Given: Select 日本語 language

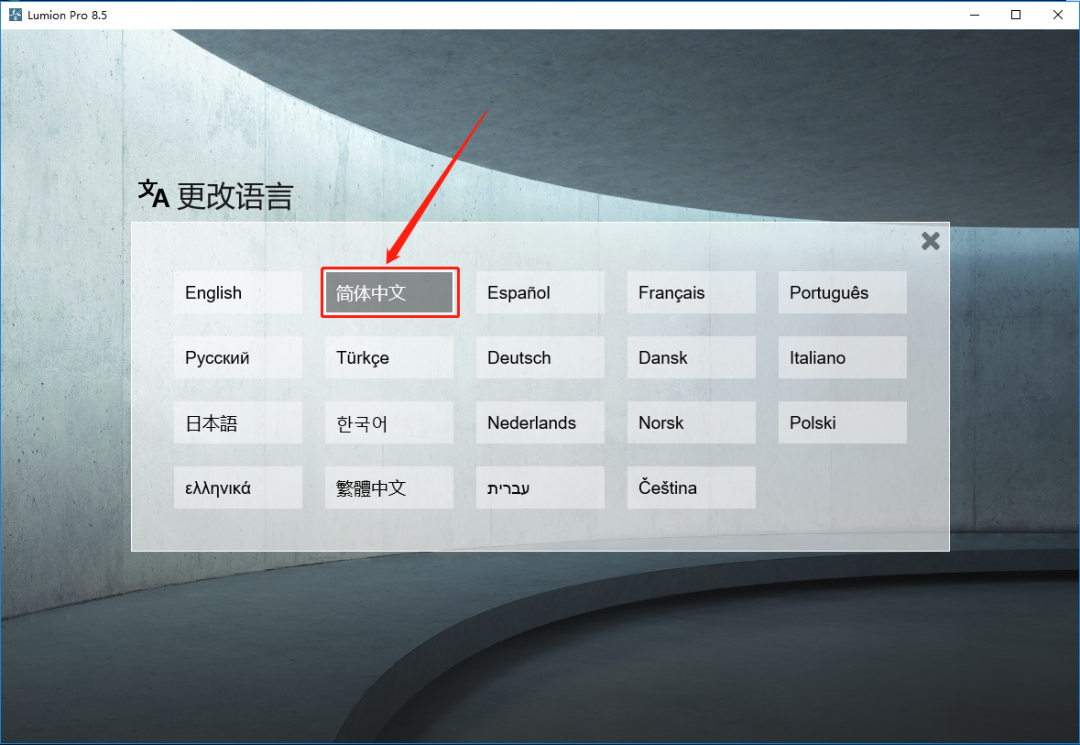Looking at the screenshot, I should [238, 423].
